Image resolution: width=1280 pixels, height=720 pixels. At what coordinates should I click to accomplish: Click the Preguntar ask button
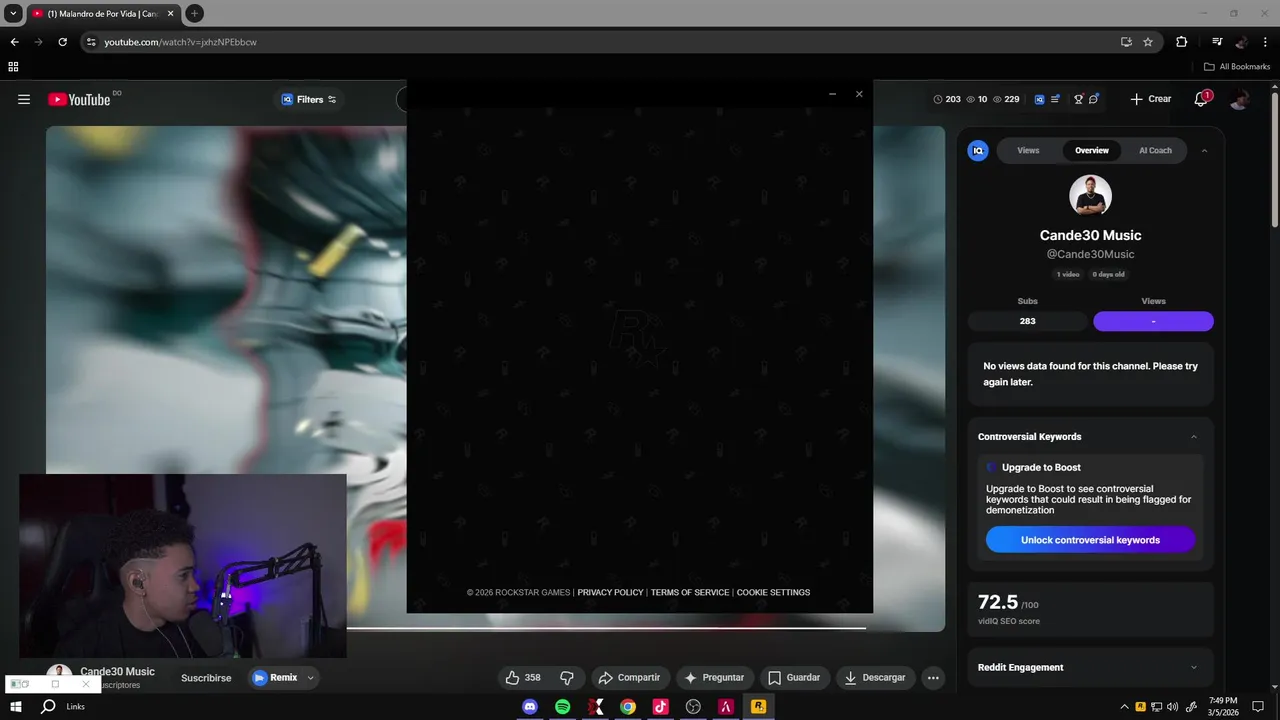(714, 678)
